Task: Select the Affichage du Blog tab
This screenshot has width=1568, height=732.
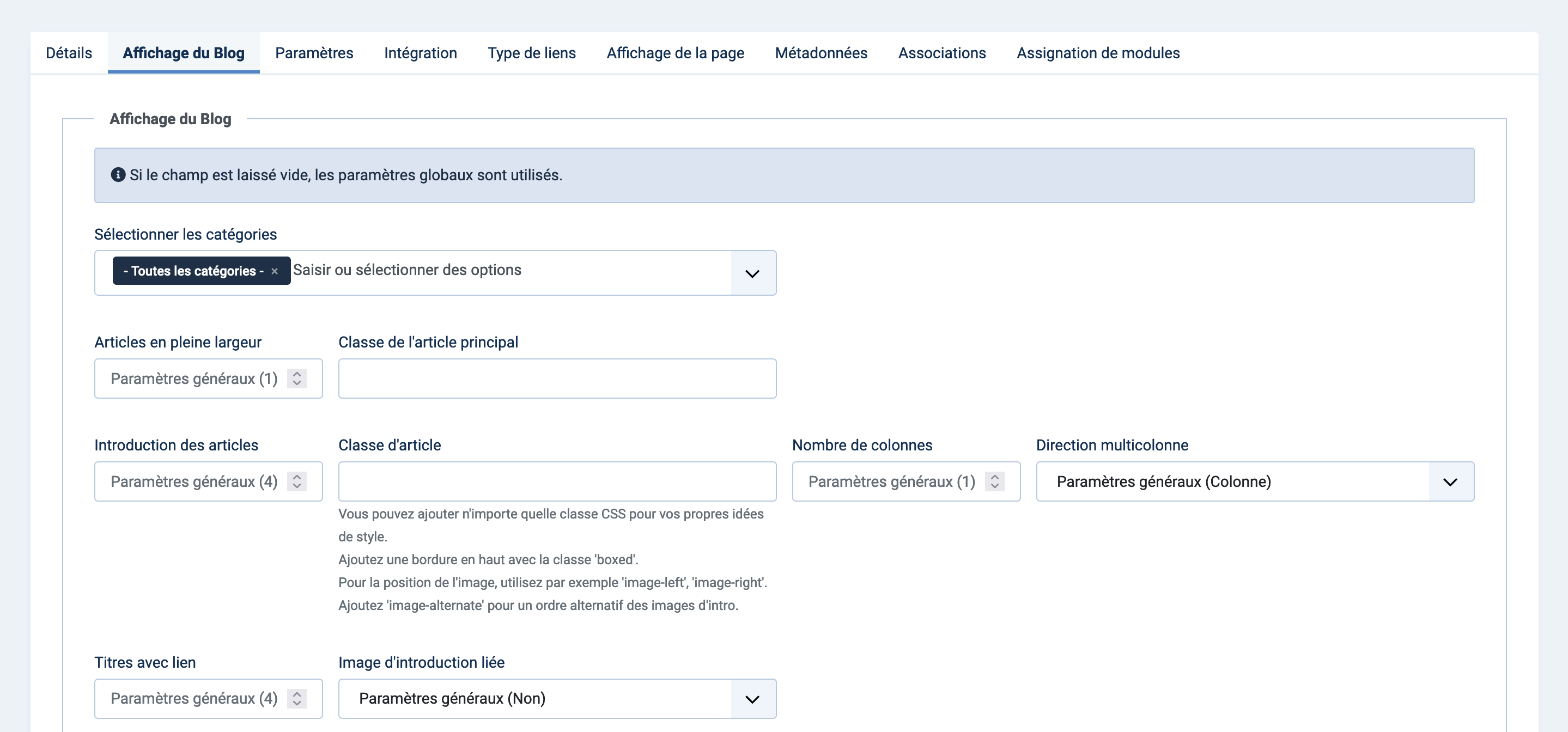Action: point(184,53)
